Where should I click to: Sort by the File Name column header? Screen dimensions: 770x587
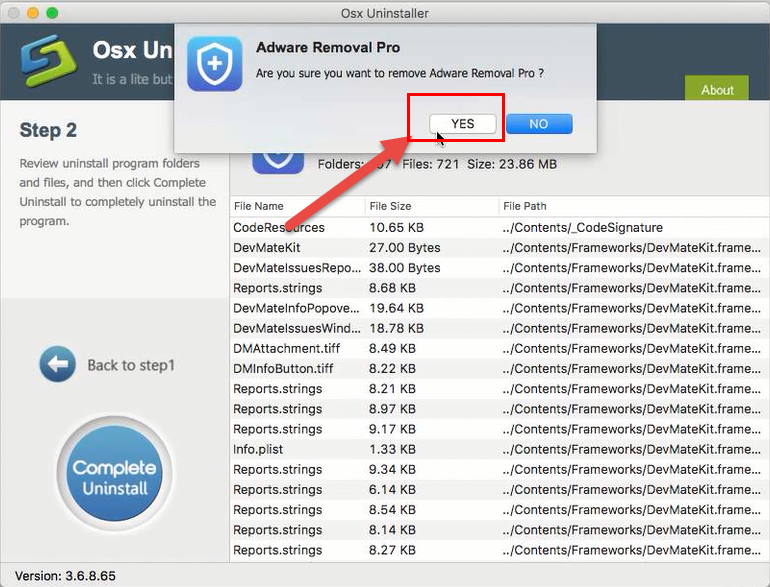[x=297, y=206]
